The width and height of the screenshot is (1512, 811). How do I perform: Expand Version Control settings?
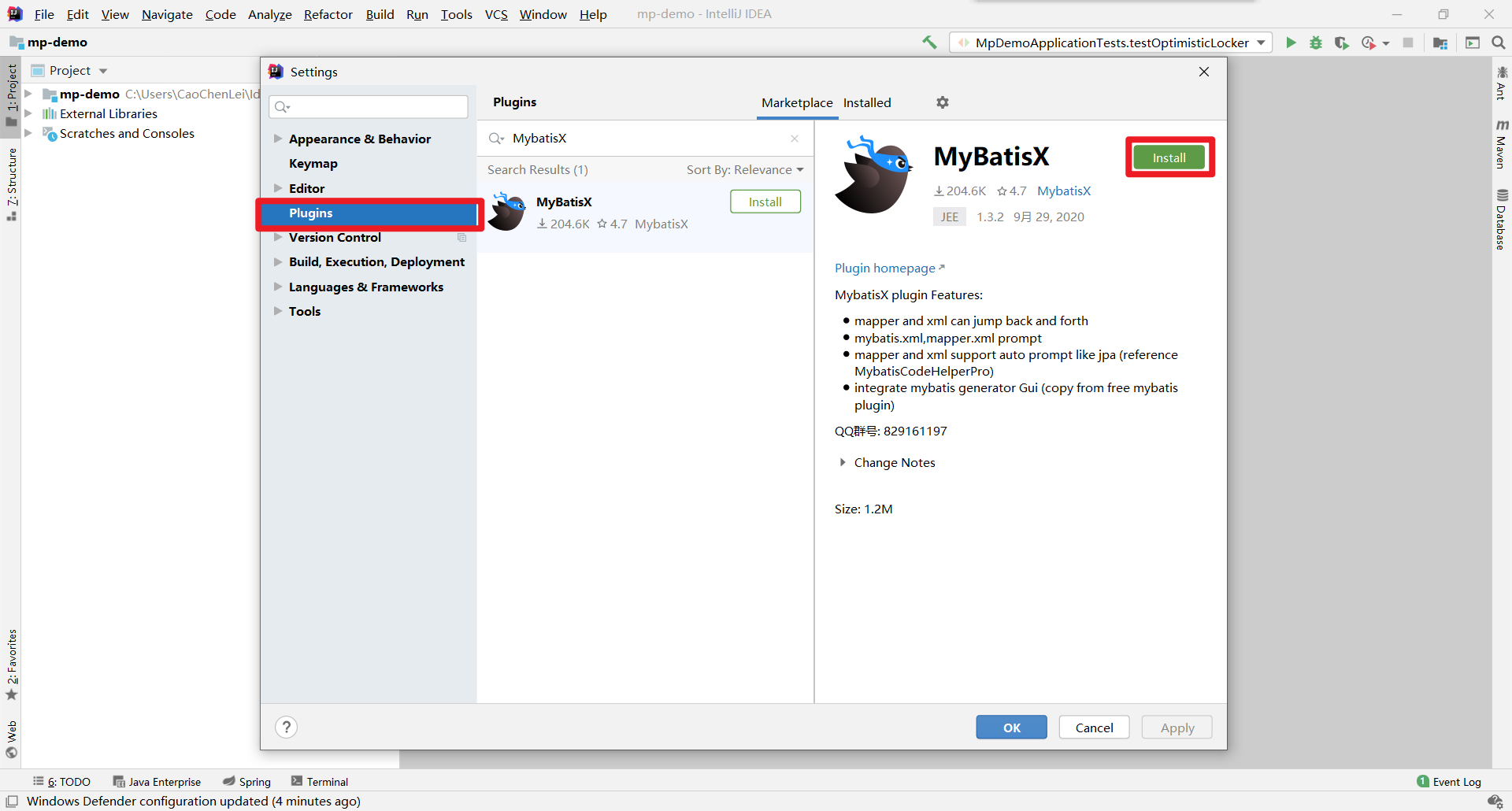tap(277, 237)
